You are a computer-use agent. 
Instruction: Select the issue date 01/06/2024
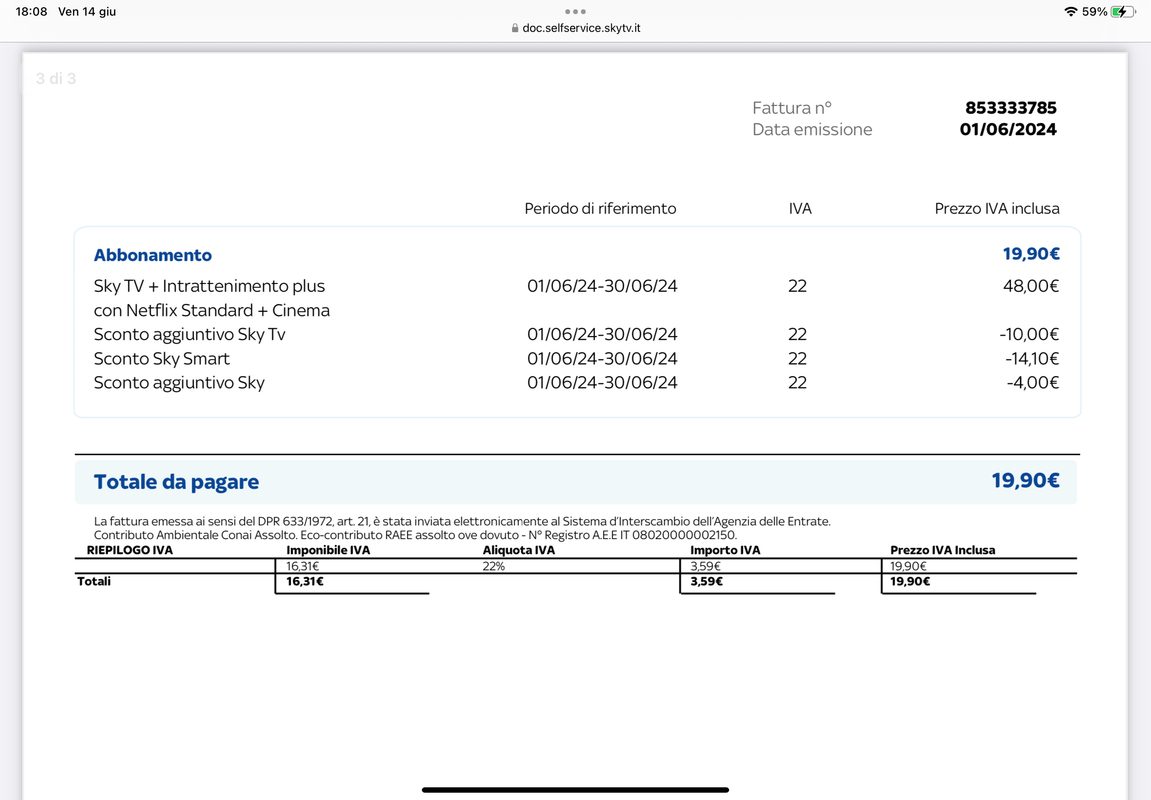1008,129
